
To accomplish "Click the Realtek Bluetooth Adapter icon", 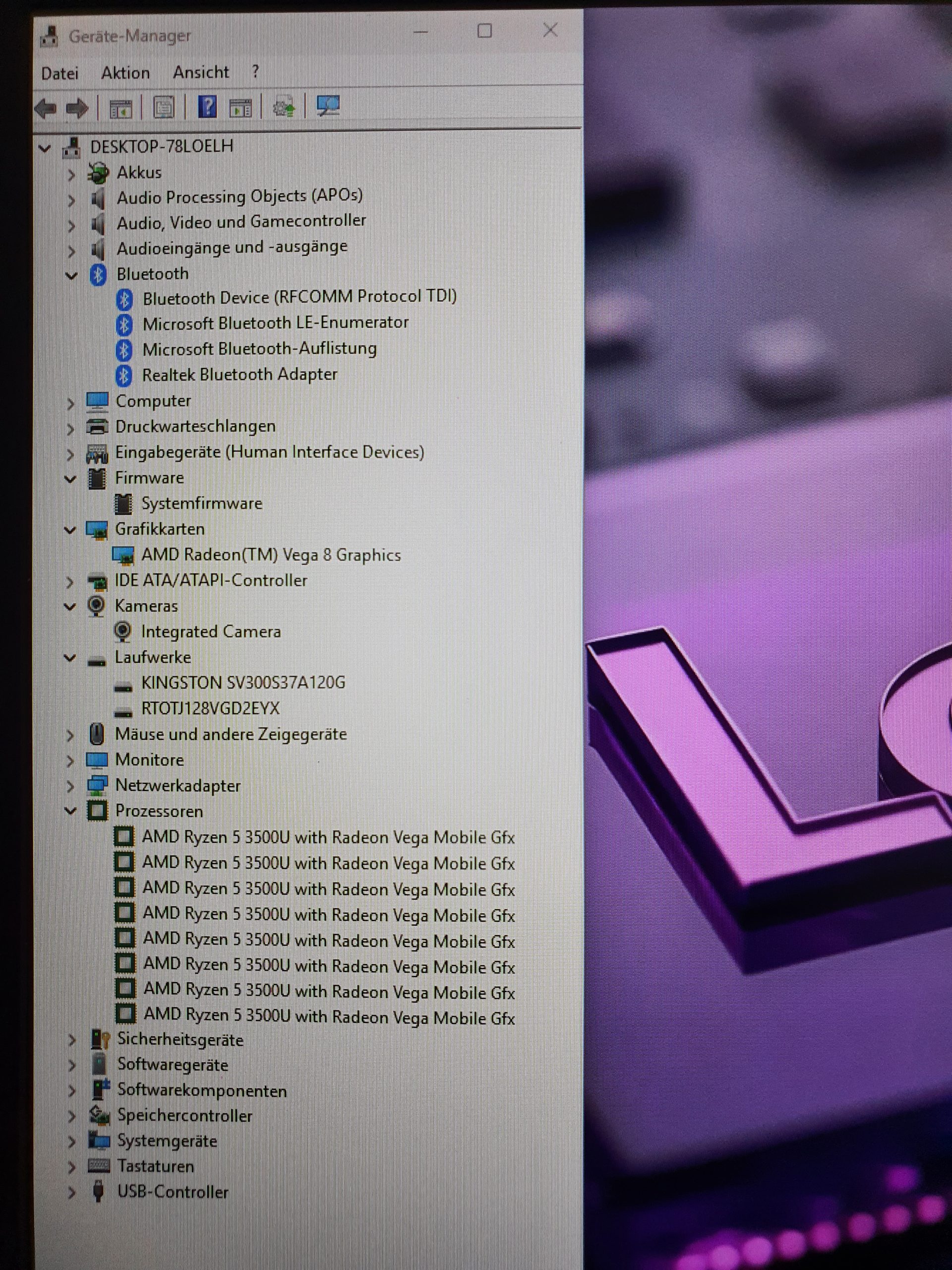I will pos(124,376).
